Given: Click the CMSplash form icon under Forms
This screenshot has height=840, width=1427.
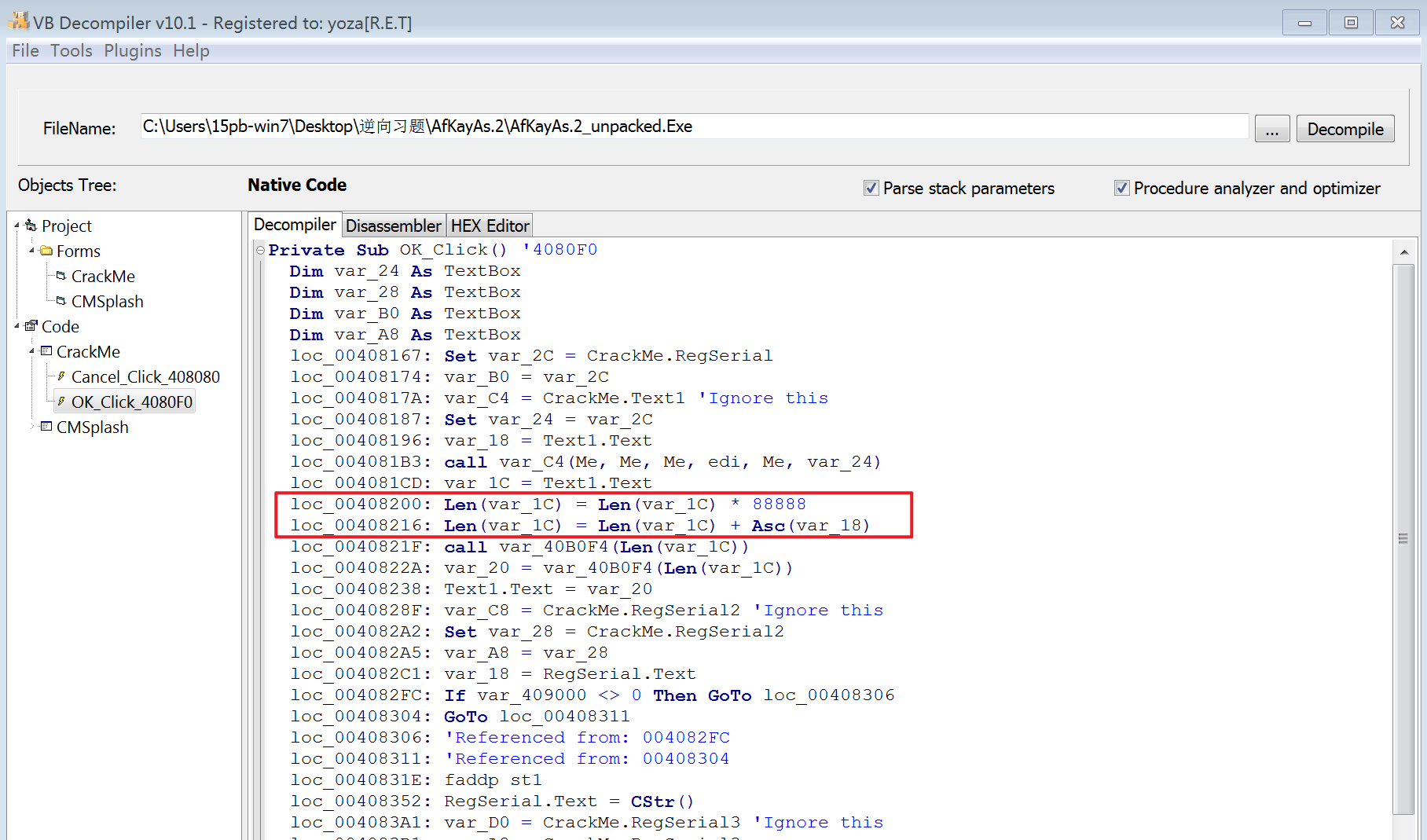Looking at the screenshot, I should (61, 301).
